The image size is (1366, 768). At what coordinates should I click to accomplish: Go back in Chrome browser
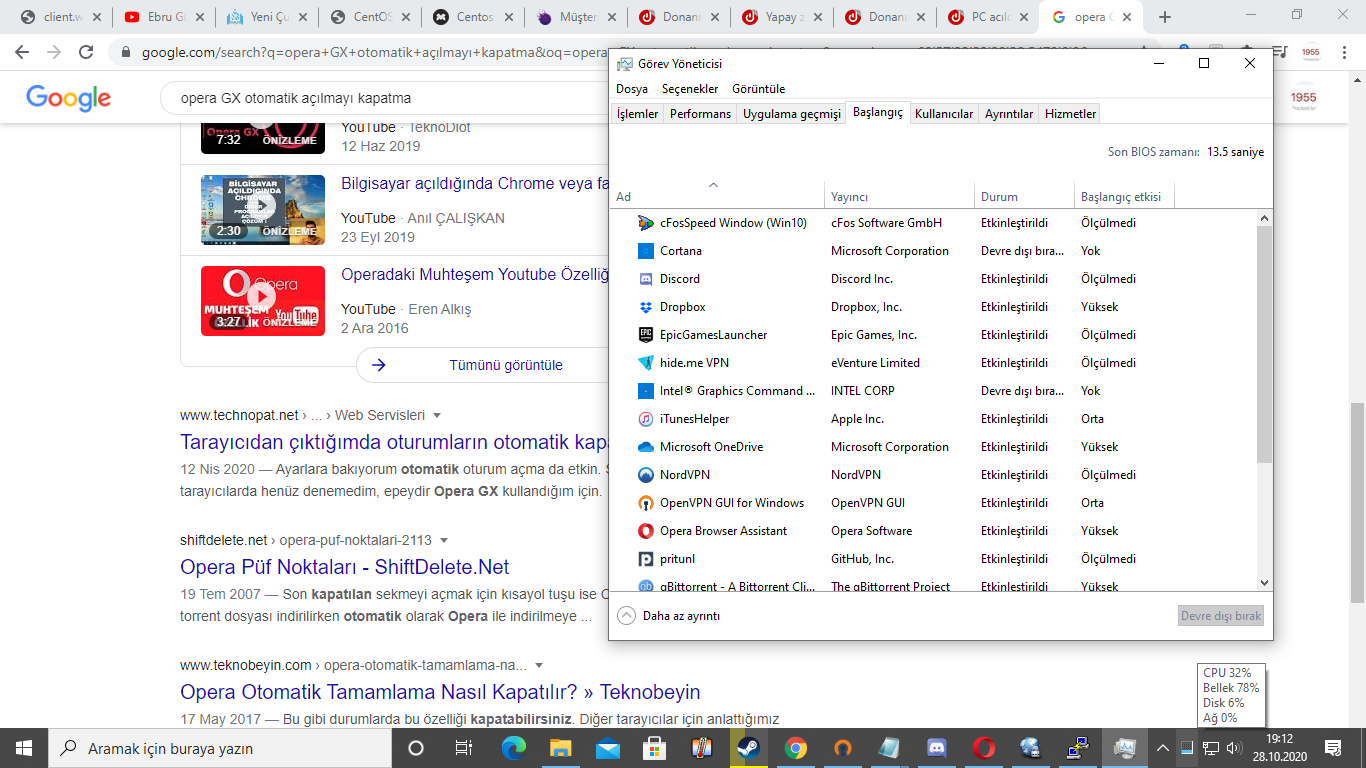[22, 52]
